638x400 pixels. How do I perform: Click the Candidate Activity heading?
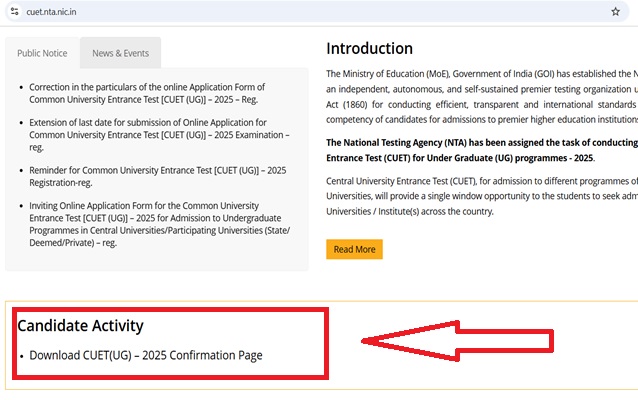(81, 326)
